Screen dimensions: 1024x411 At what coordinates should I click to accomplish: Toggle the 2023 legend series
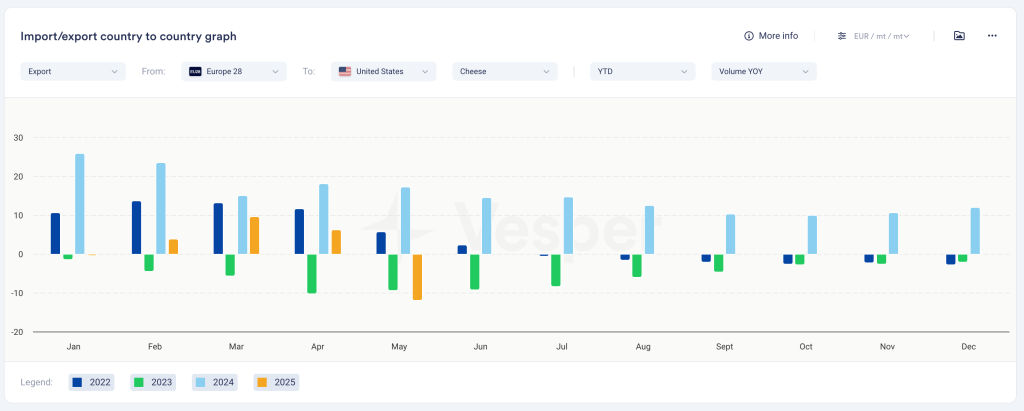coord(153,382)
